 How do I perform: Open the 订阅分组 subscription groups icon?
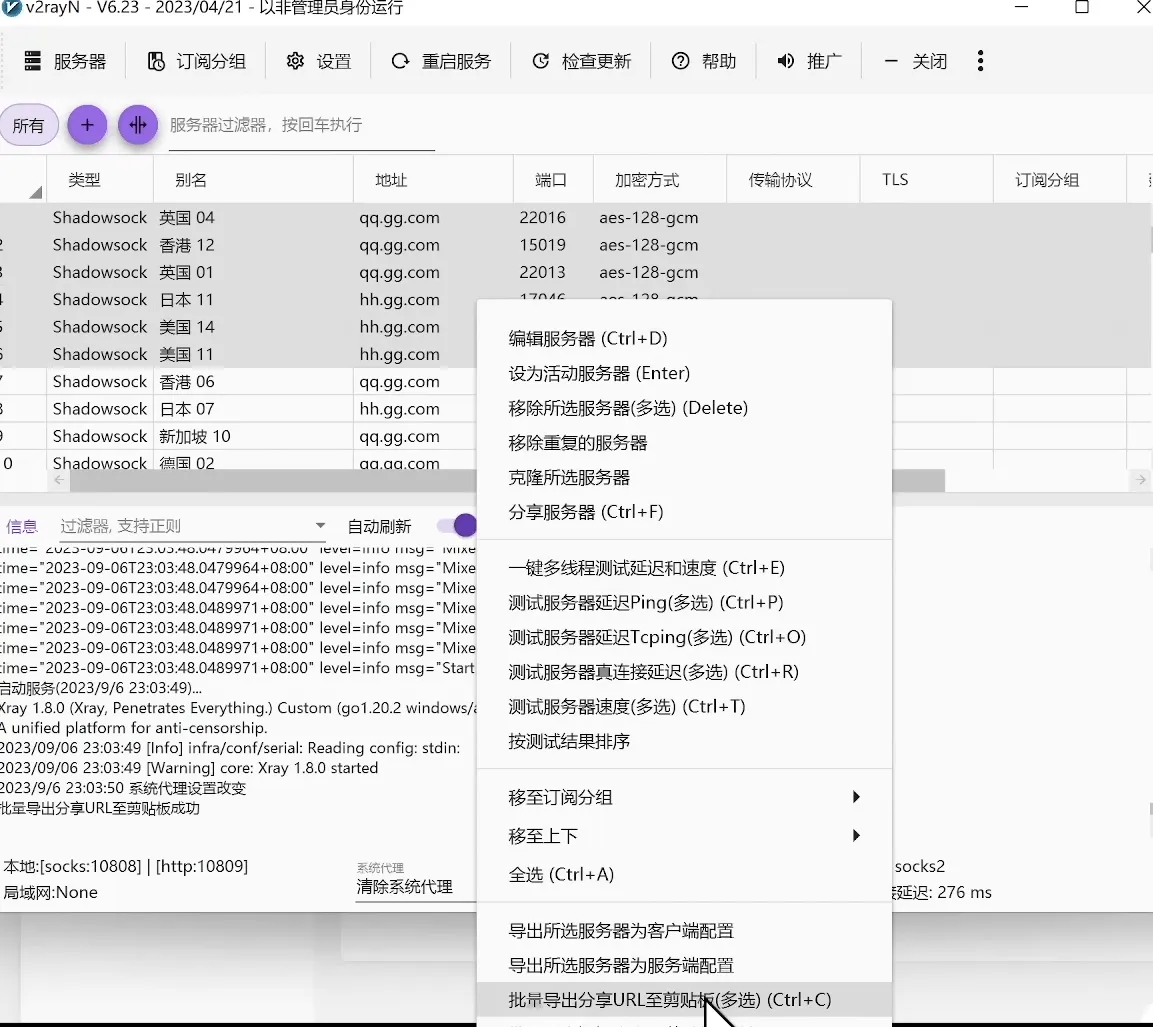click(x=157, y=61)
